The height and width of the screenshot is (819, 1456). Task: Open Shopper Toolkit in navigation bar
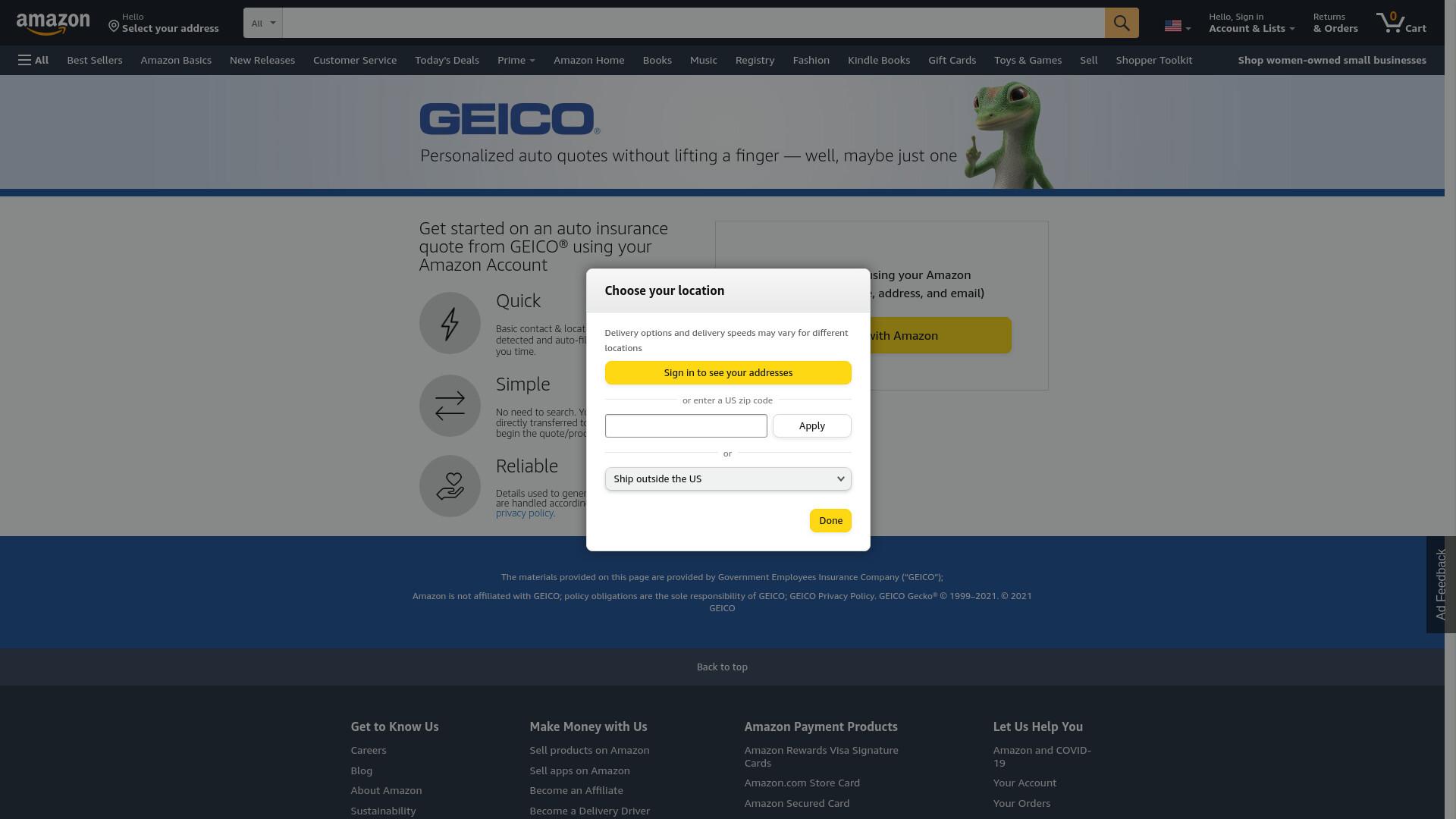(x=1154, y=60)
